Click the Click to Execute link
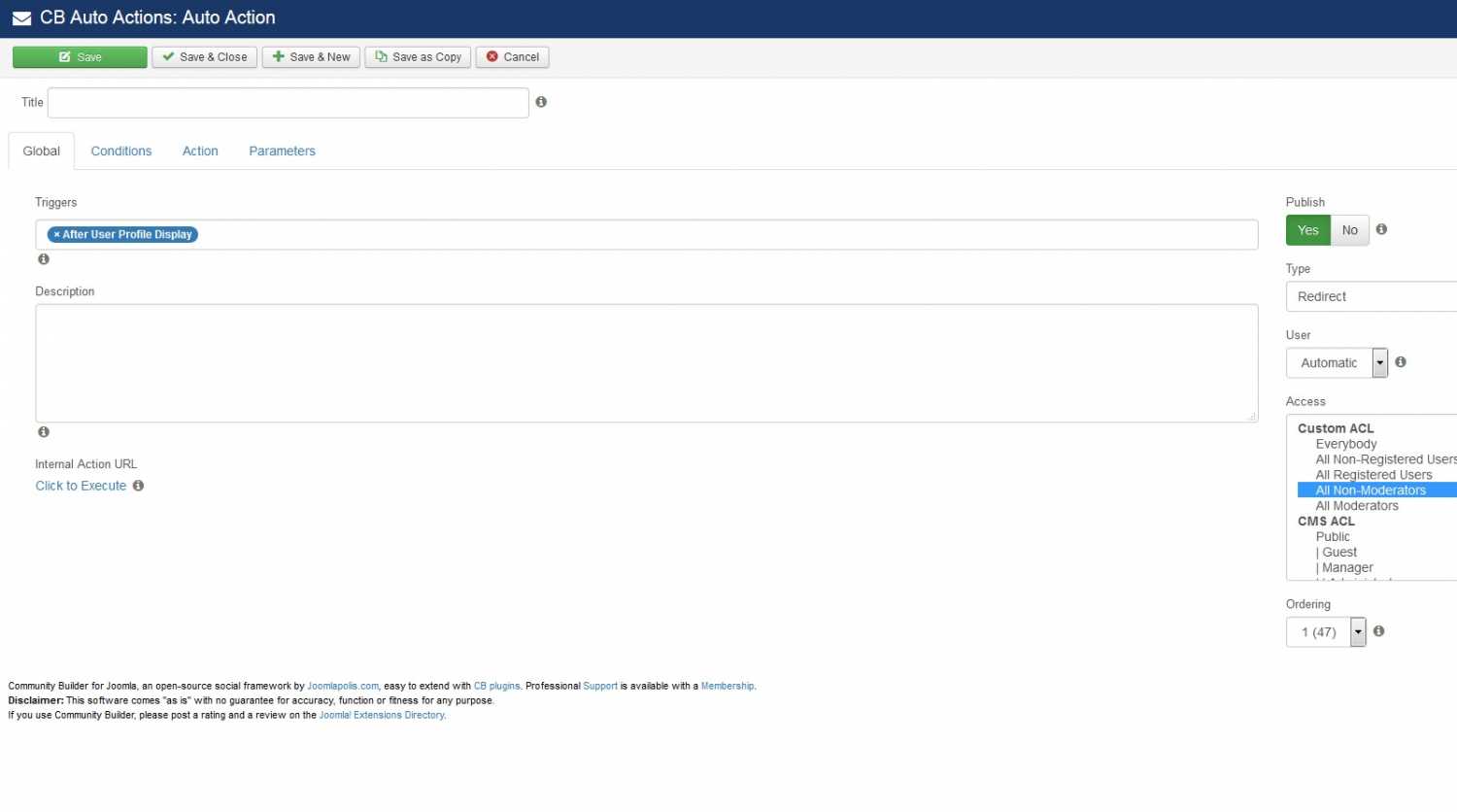 pyautogui.click(x=81, y=486)
